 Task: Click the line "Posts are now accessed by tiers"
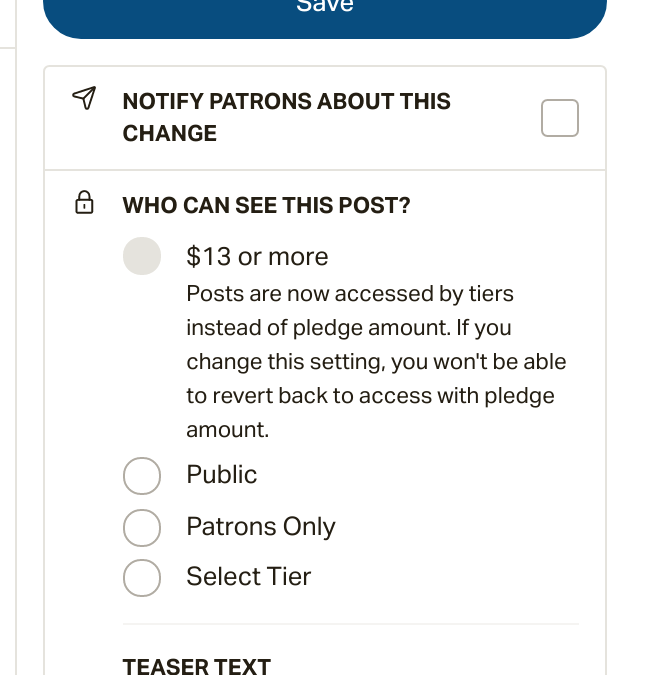[350, 294]
